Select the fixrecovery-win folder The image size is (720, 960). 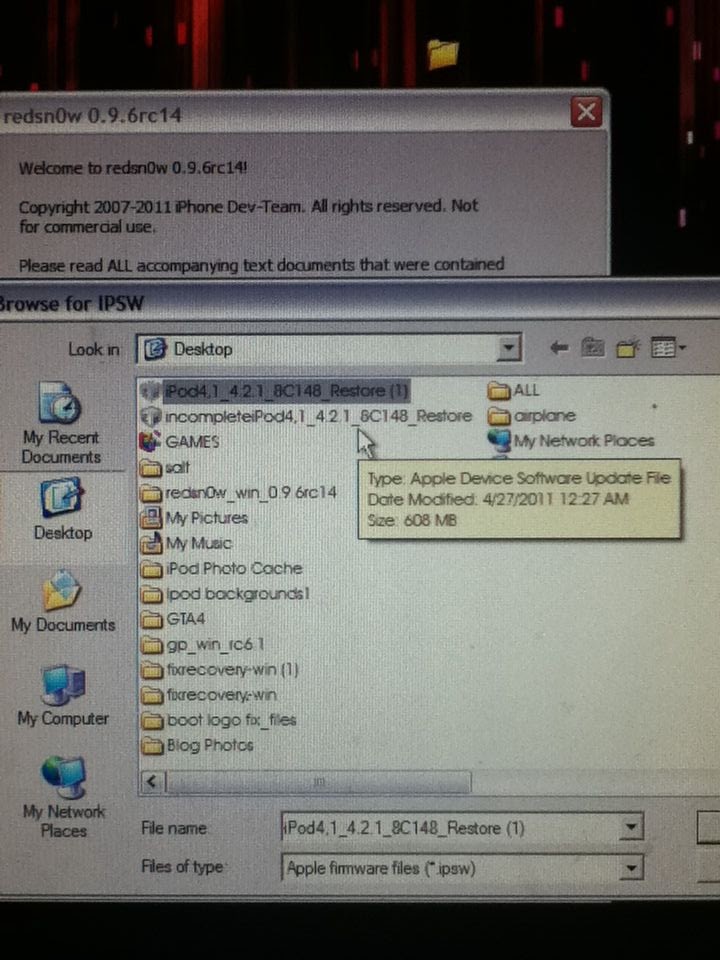pos(209,696)
